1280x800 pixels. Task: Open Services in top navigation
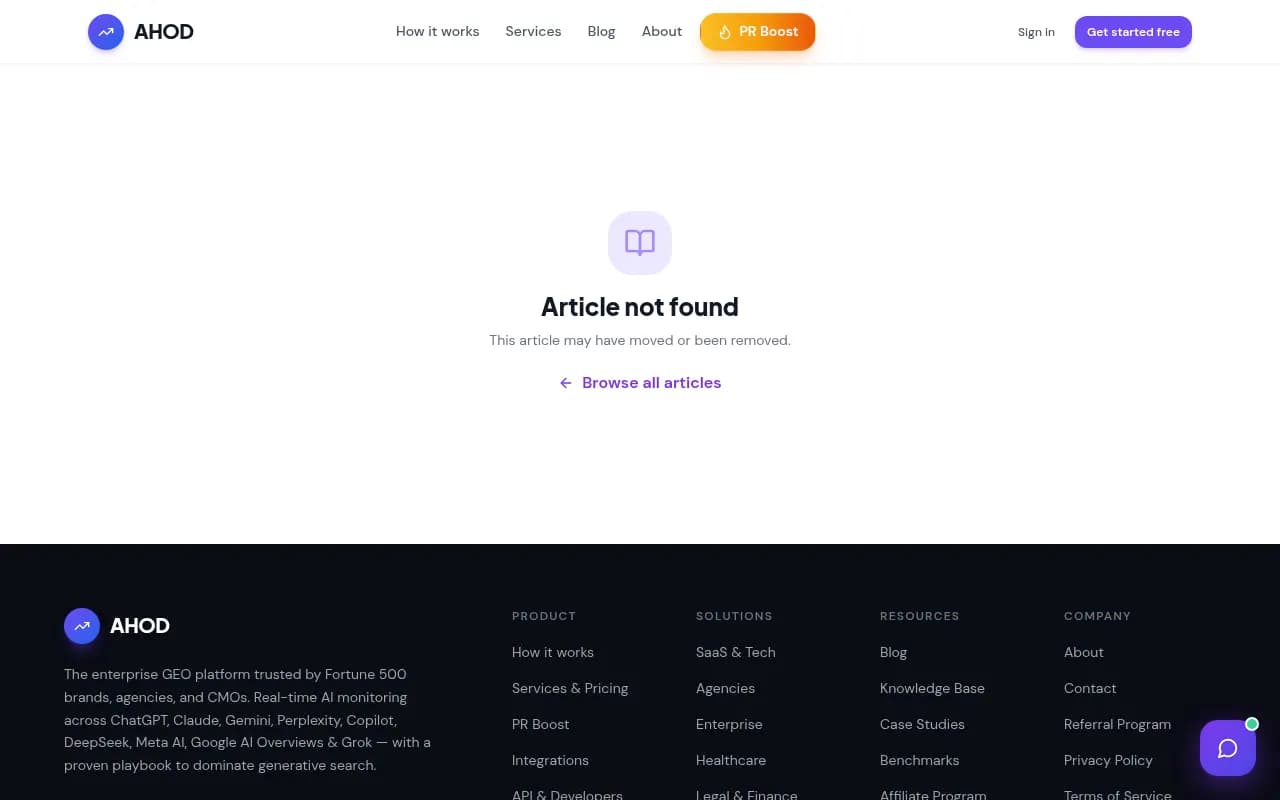pyautogui.click(x=533, y=32)
